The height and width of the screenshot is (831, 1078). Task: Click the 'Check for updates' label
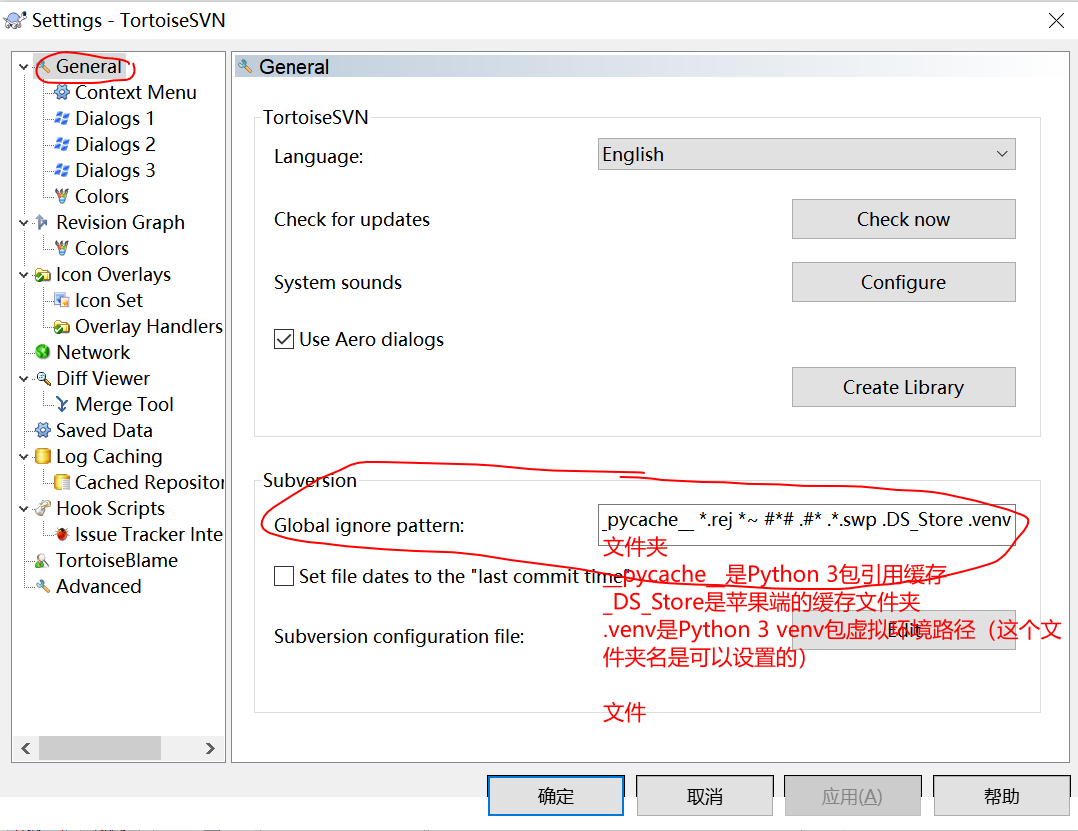351,219
